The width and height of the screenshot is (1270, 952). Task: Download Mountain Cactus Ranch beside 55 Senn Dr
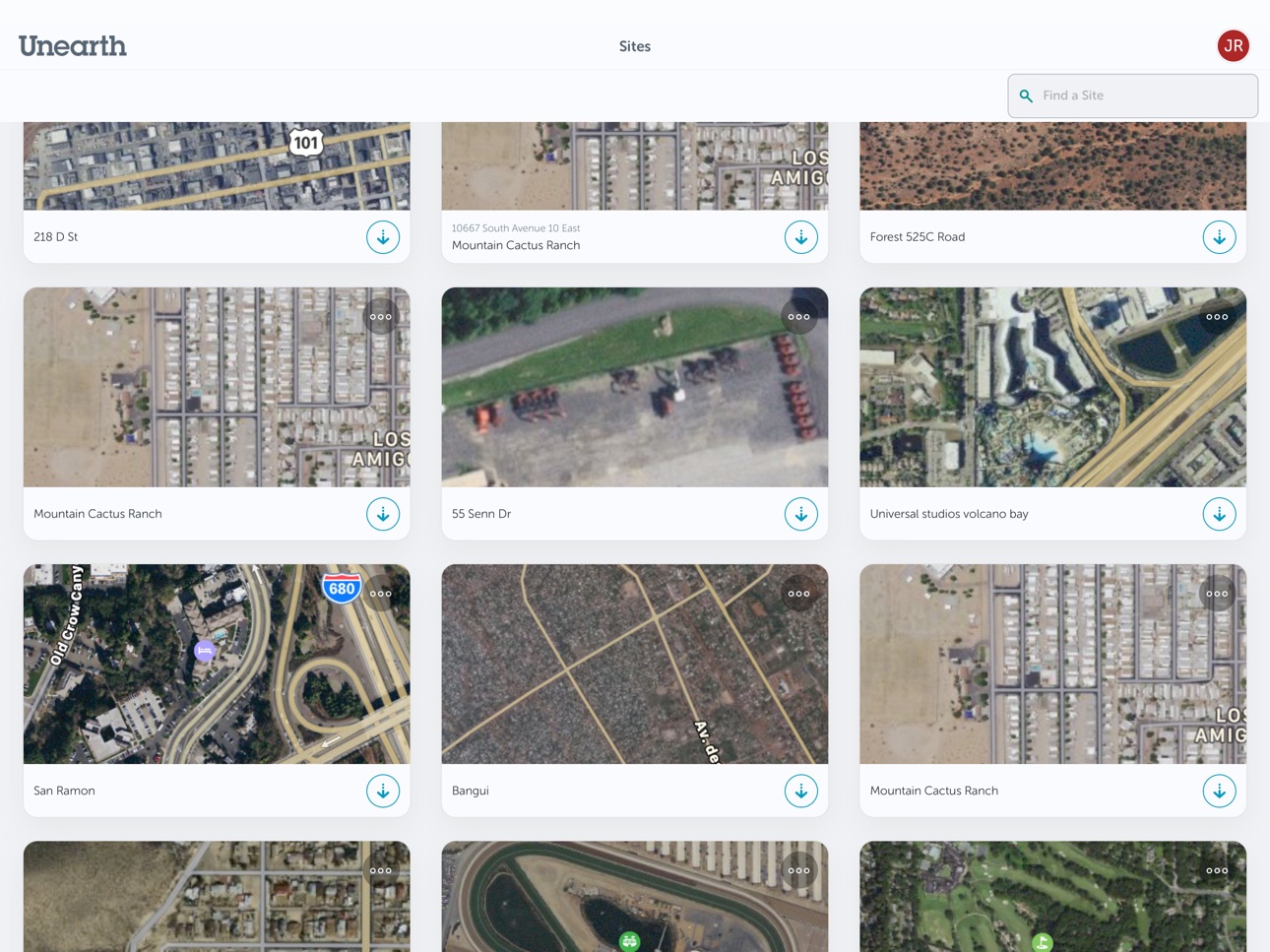coord(383,514)
